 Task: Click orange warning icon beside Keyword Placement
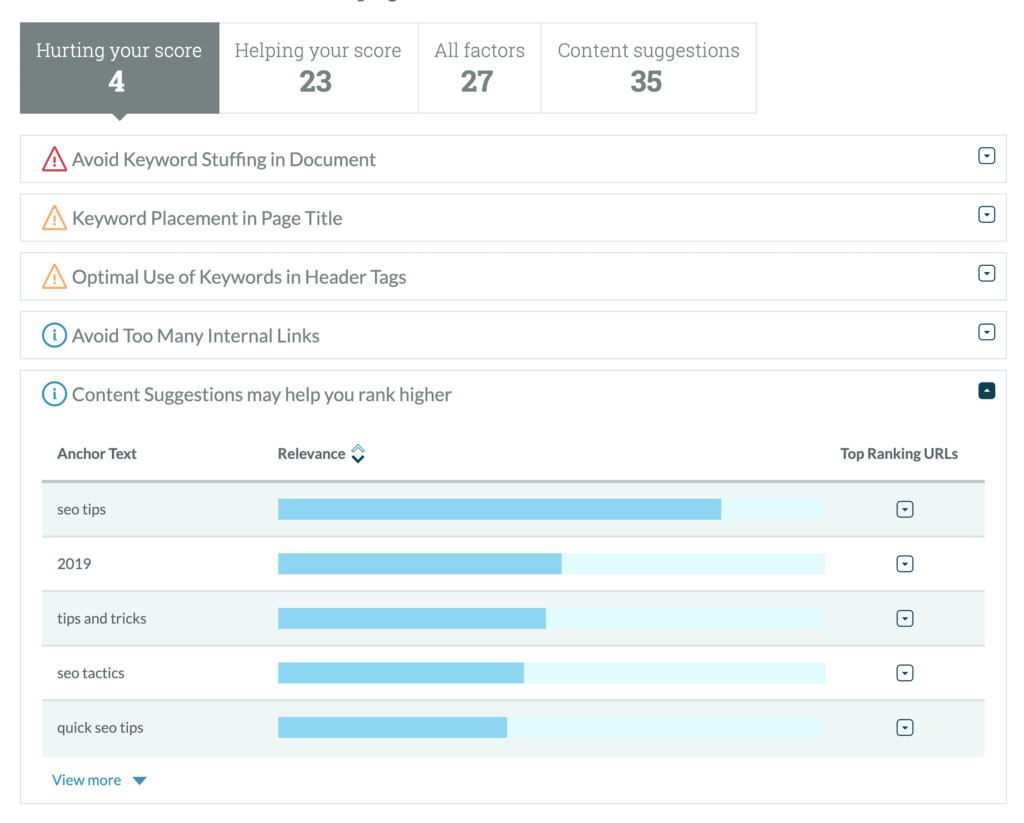[x=54, y=219]
